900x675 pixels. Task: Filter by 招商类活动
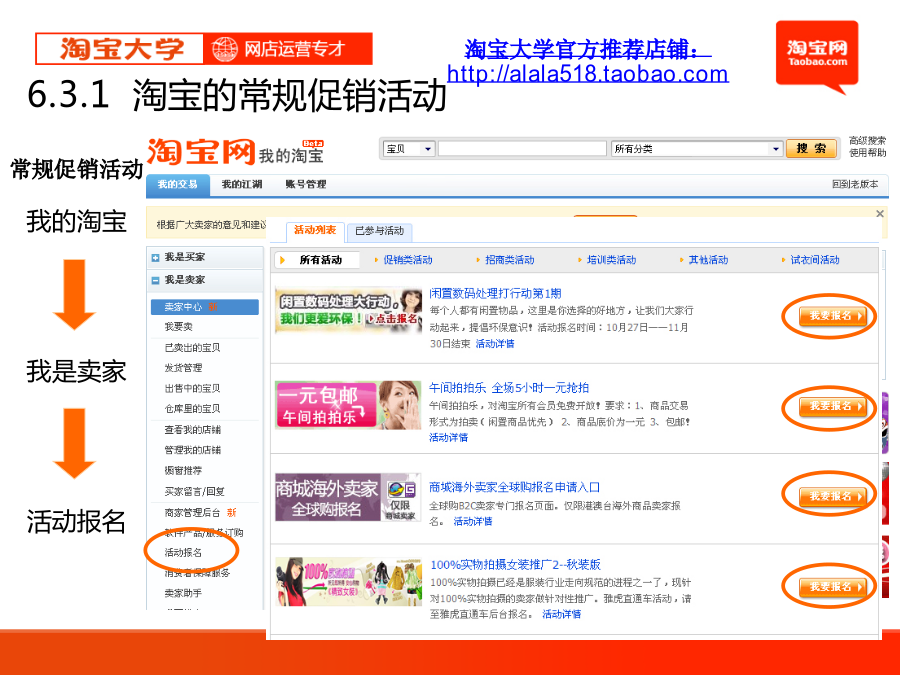pos(509,260)
